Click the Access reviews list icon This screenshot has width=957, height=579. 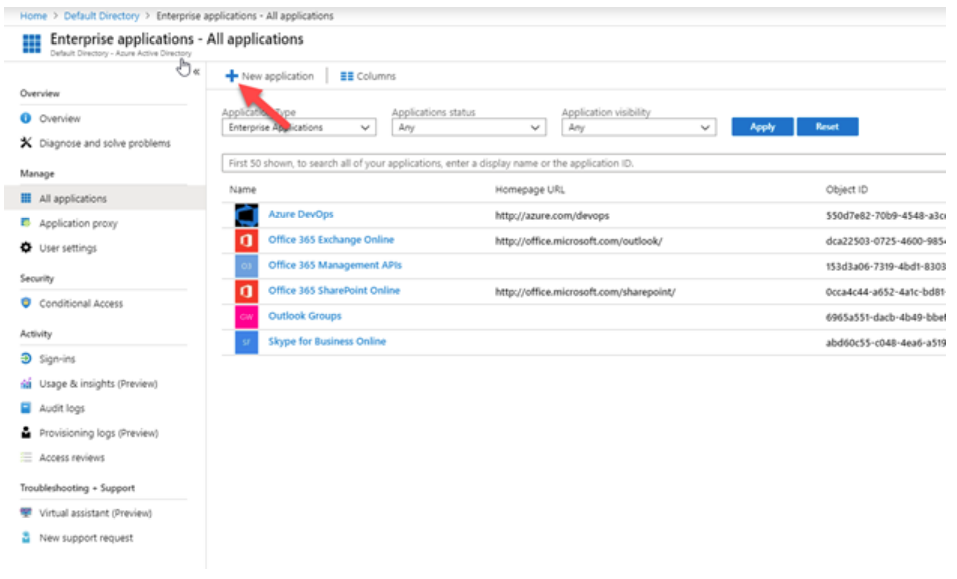pos(26,458)
